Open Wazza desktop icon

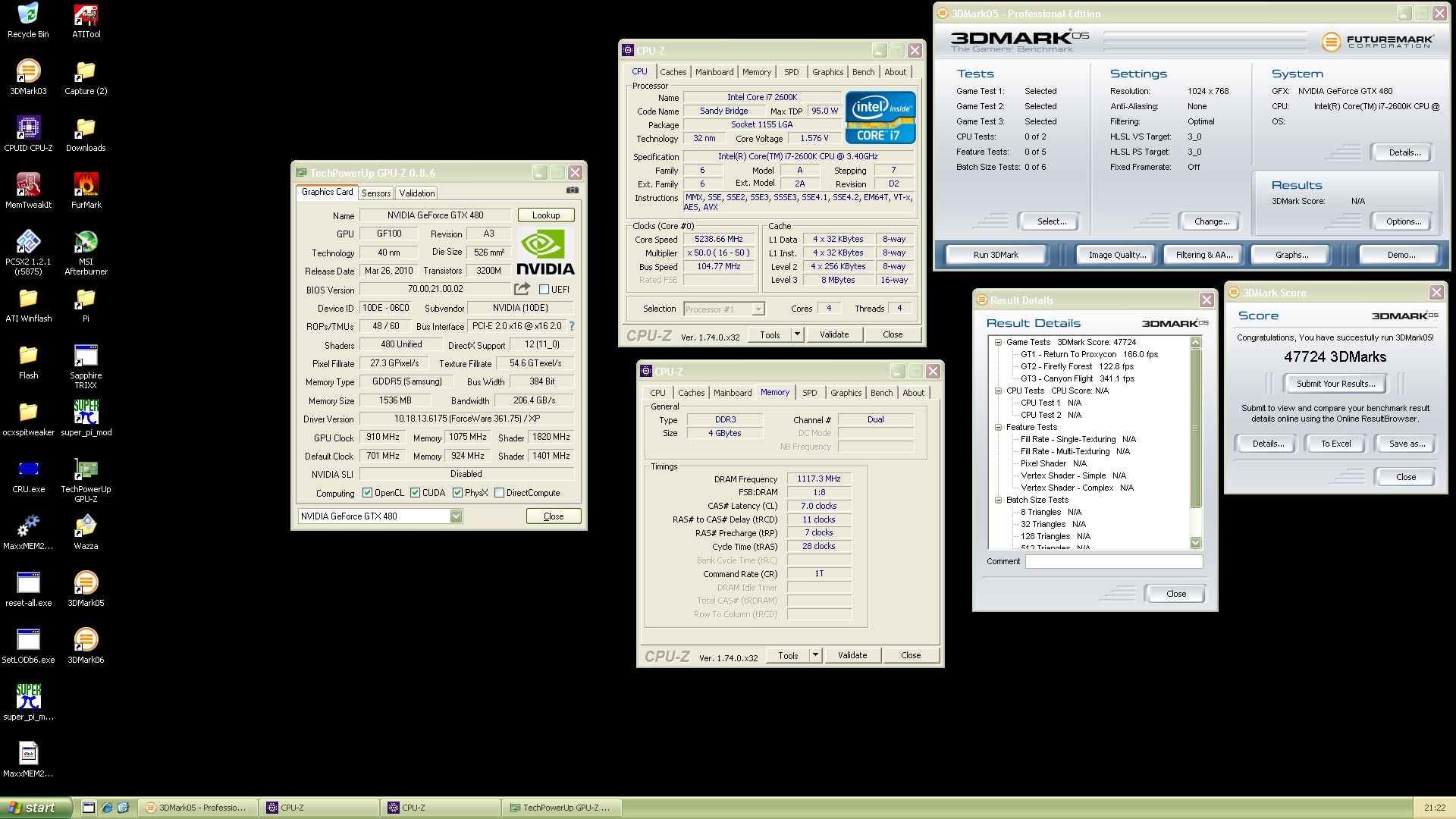(x=86, y=532)
